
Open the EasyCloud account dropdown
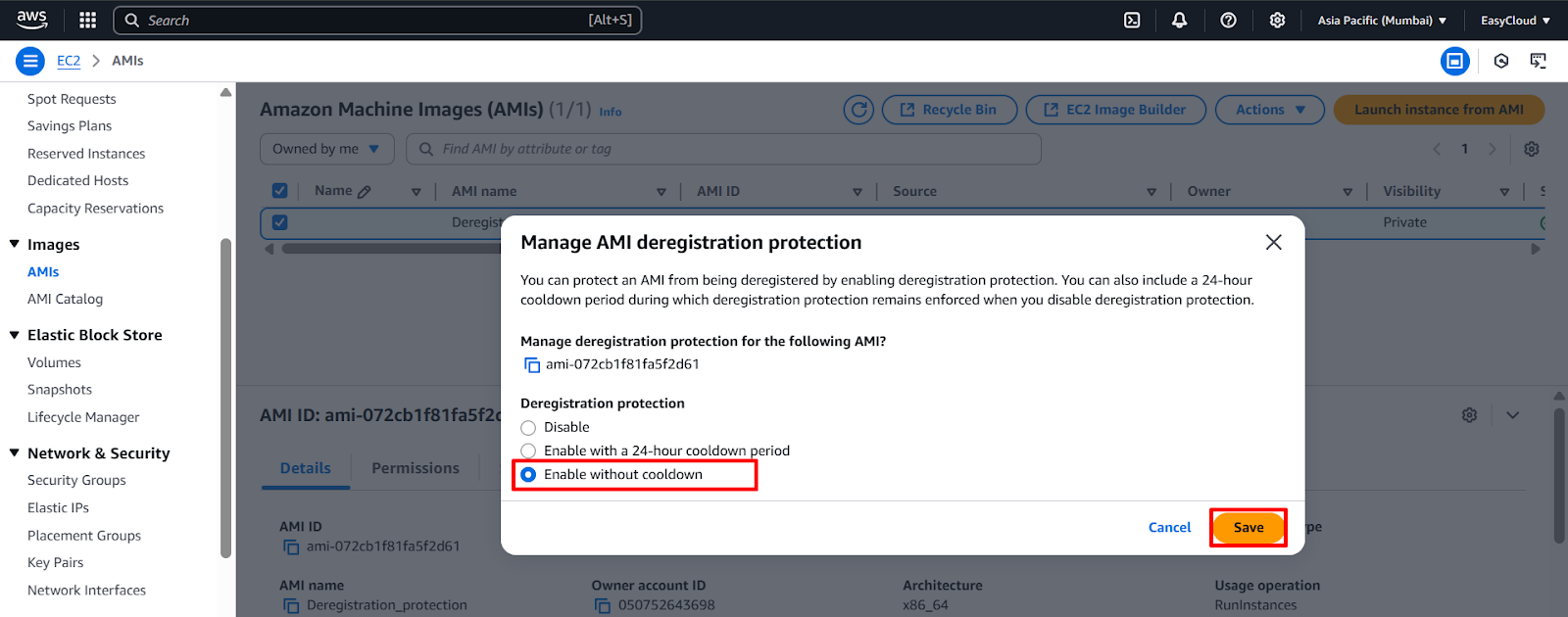coord(1515,20)
